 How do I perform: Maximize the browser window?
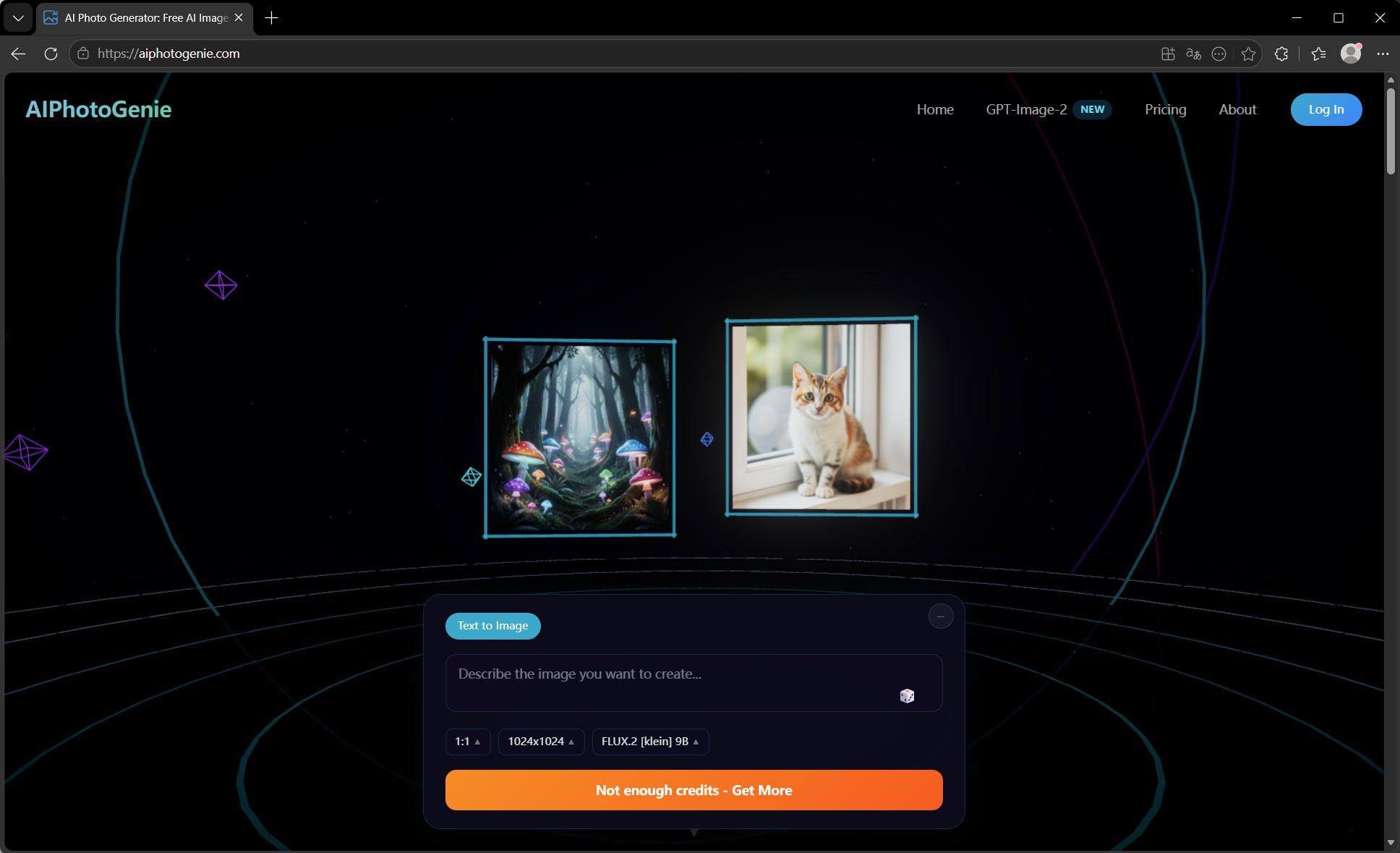(1339, 18)
